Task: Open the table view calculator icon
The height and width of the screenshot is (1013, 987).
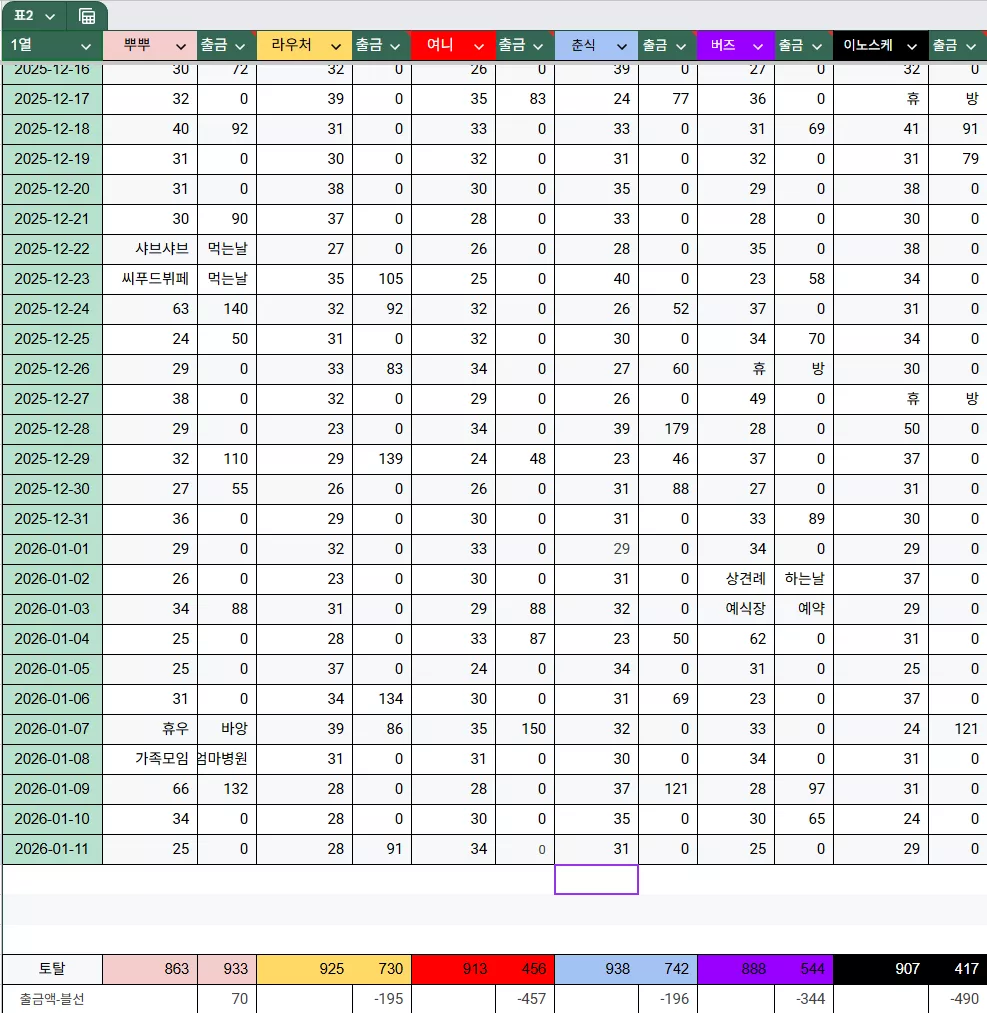Action: coord(87,16)
